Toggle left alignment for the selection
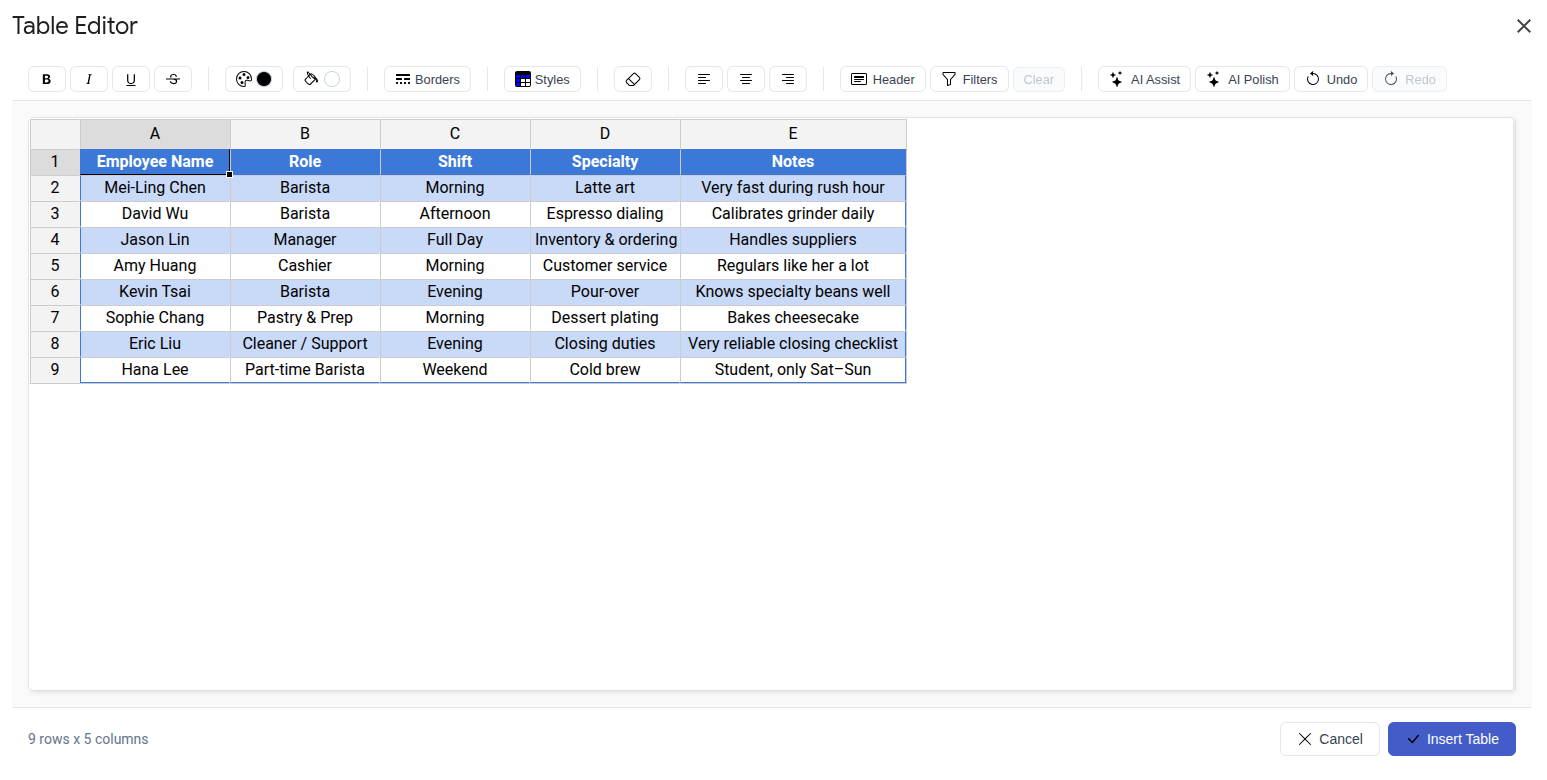1547x780 pixels. [703, 79]
